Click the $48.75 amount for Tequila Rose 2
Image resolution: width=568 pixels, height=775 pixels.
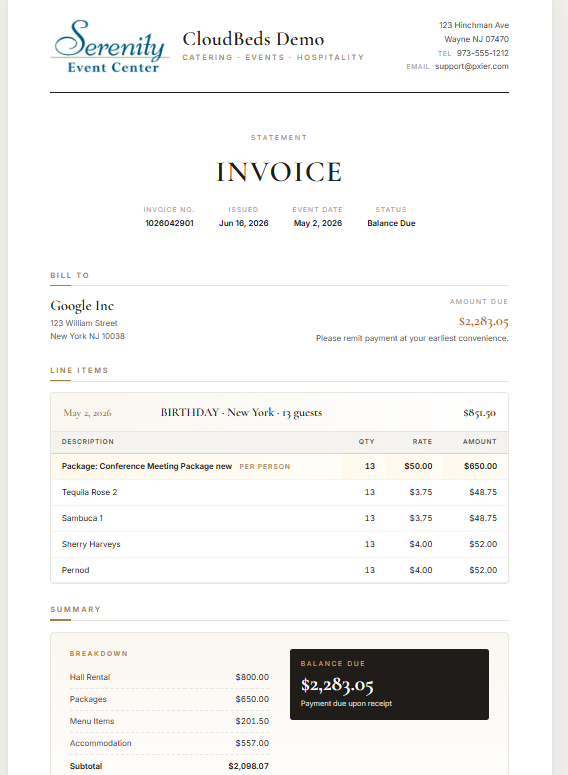[483, 492]
